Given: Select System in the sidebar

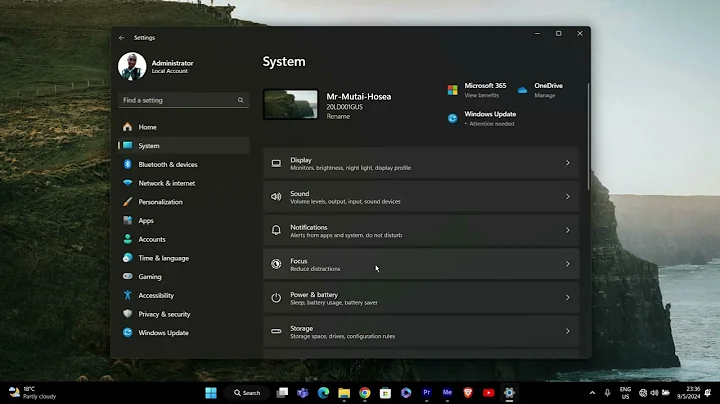Looking at the screenshot, I should tap(184, 146).
